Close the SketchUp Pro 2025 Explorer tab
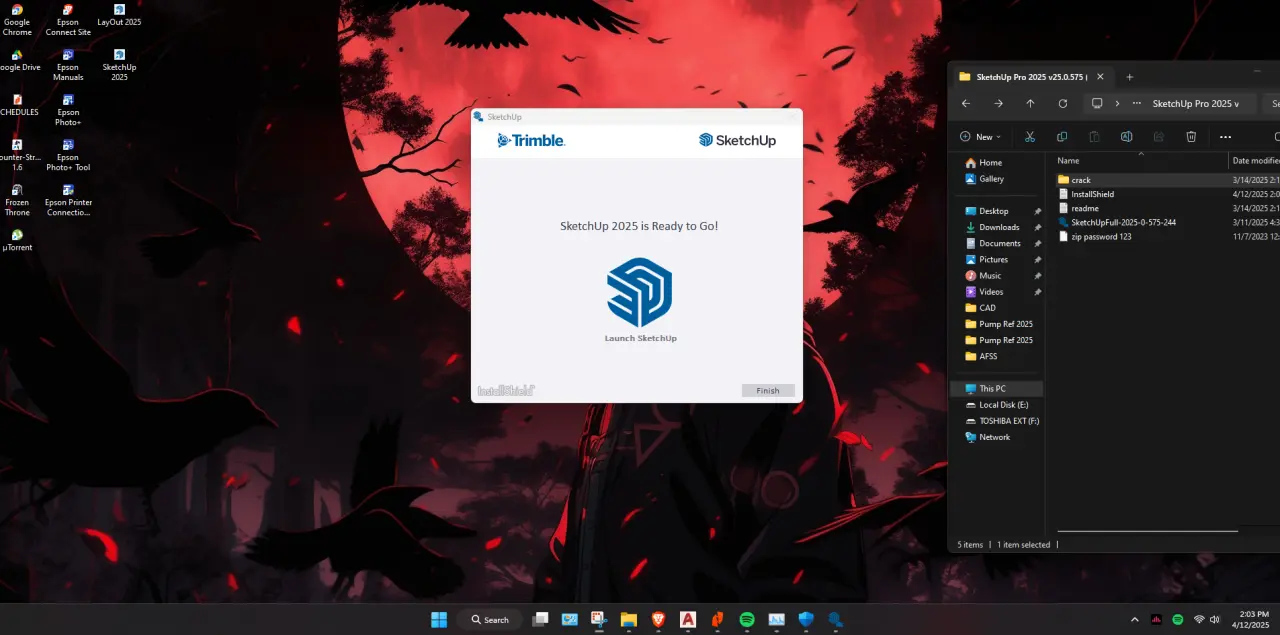This screenshot has height=635, width=1280. (x=1100, y=77)
